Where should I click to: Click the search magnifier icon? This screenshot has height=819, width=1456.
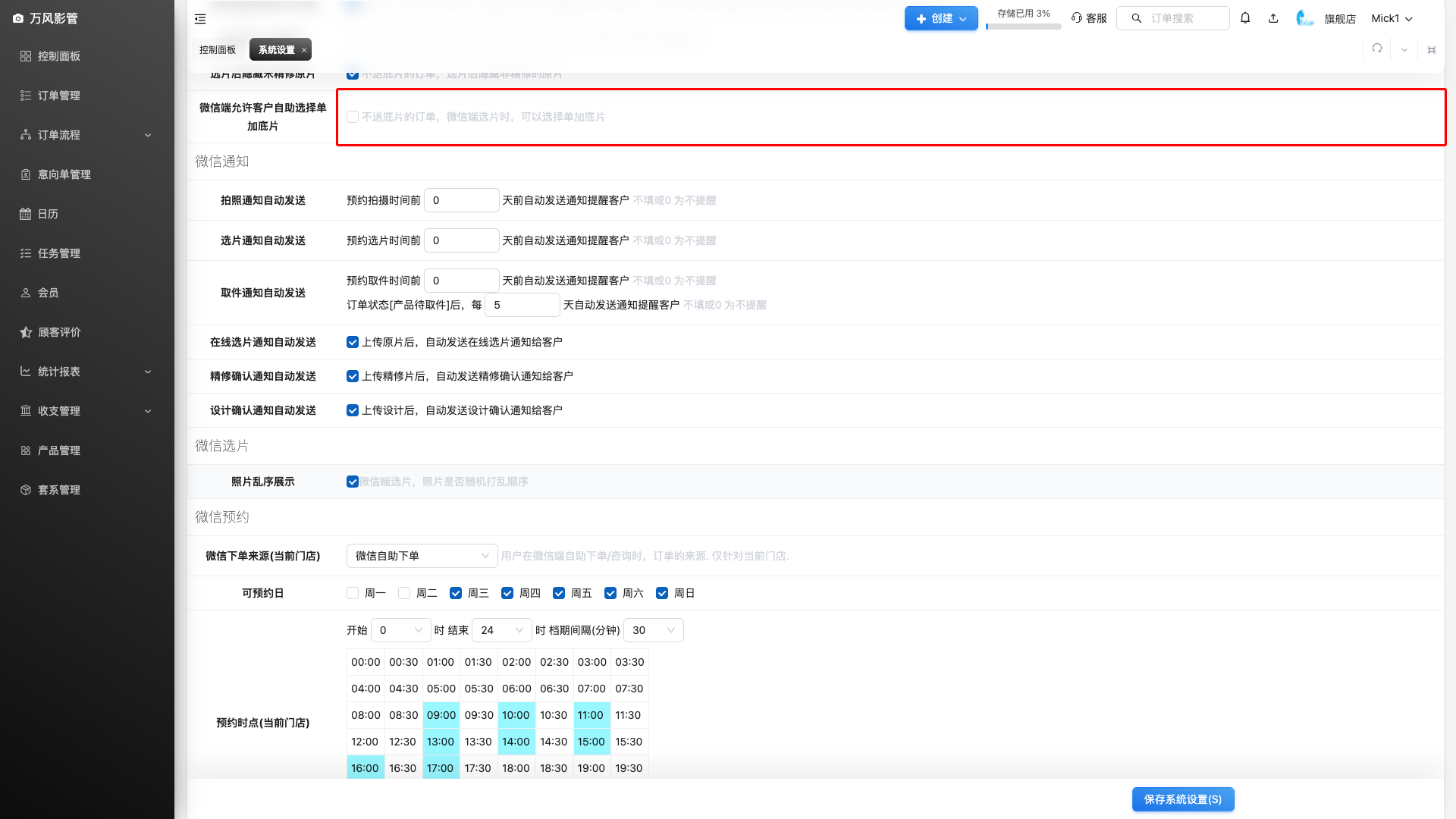coord(1137,18)
